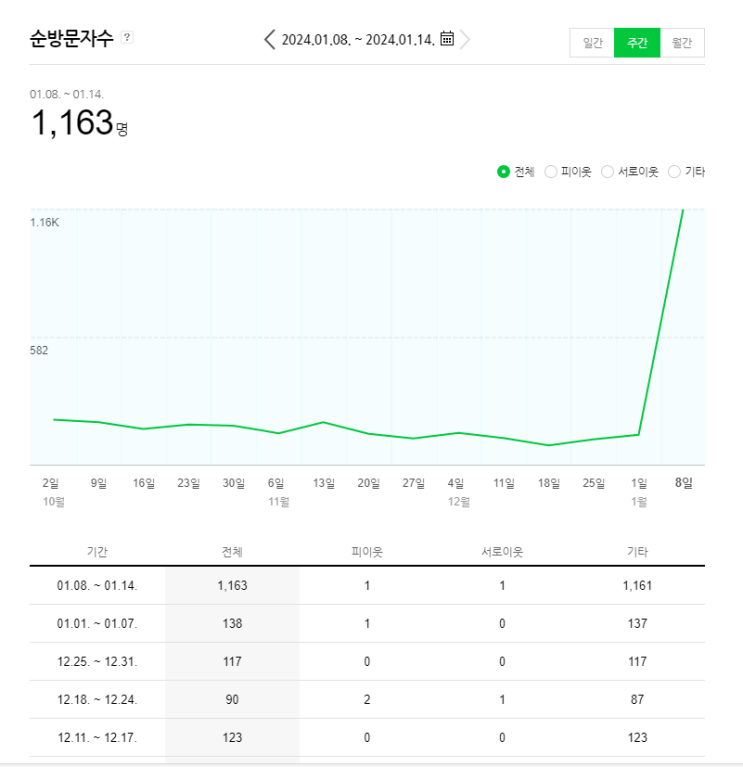Click the date range 2024.01.08. ~ 2024.01.14.
The height and width of the screenshot is (767, 743).
tap(358, 40)
